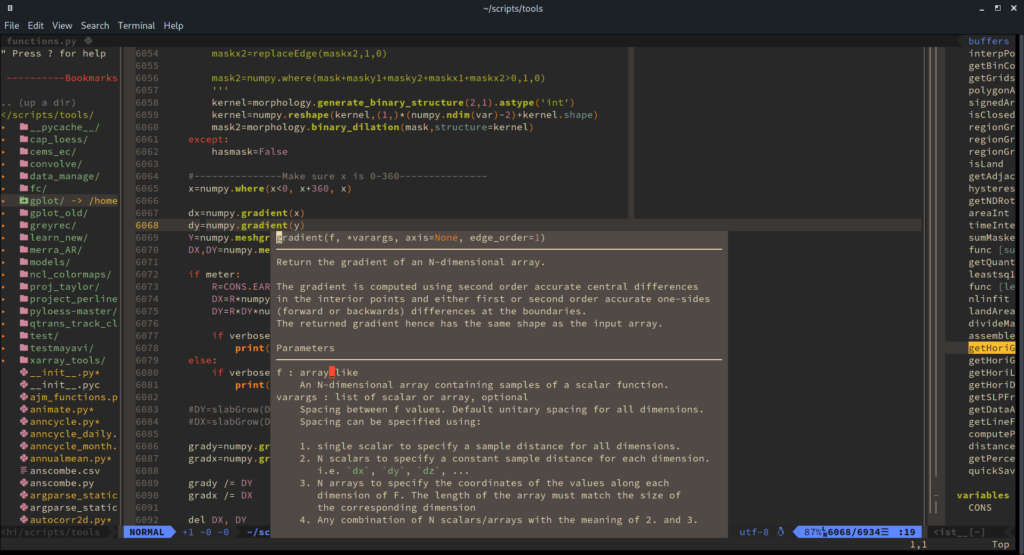
Task: Jump to the nlinfit tag
Action: [x=989, y=299]
